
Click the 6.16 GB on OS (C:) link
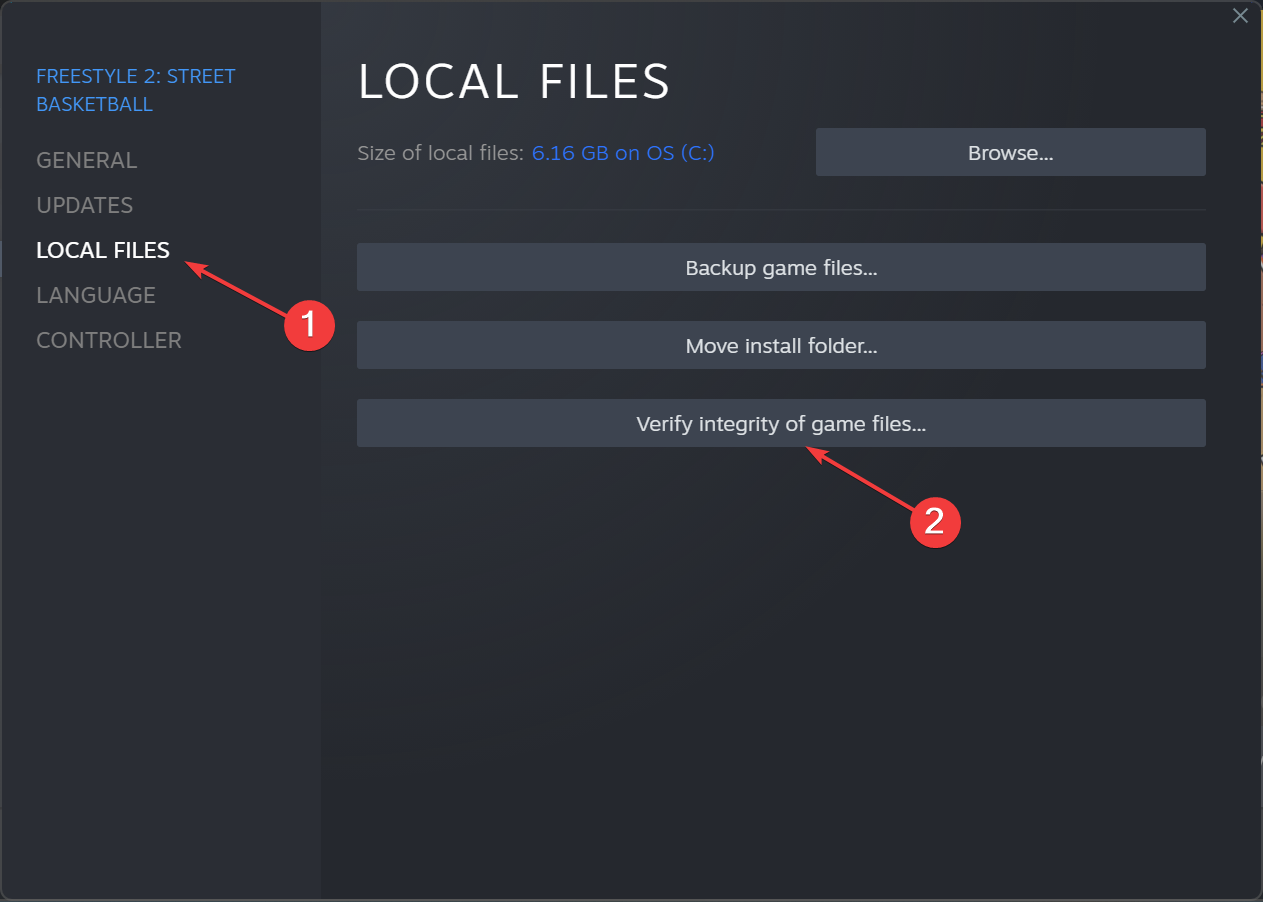click(623, 153)
